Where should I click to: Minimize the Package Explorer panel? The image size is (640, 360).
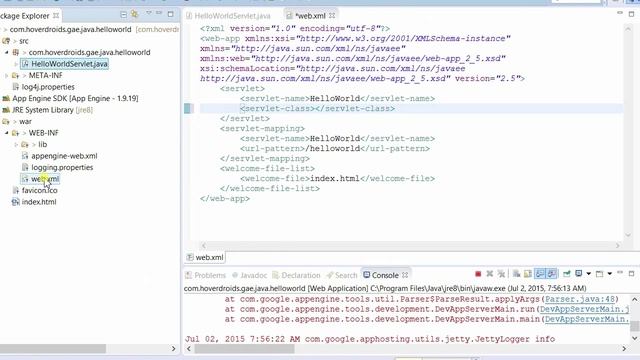tap(159, 13)
